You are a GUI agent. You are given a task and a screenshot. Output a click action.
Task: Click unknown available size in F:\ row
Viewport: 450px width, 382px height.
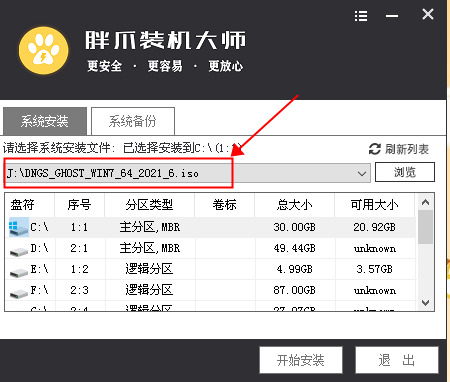(375, 291)
